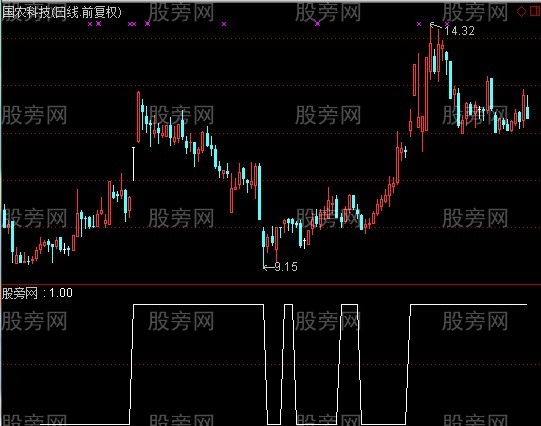This screenshot has width=541, height=426.
Task: Click the red split-window square icon
Action: (535, 11)
